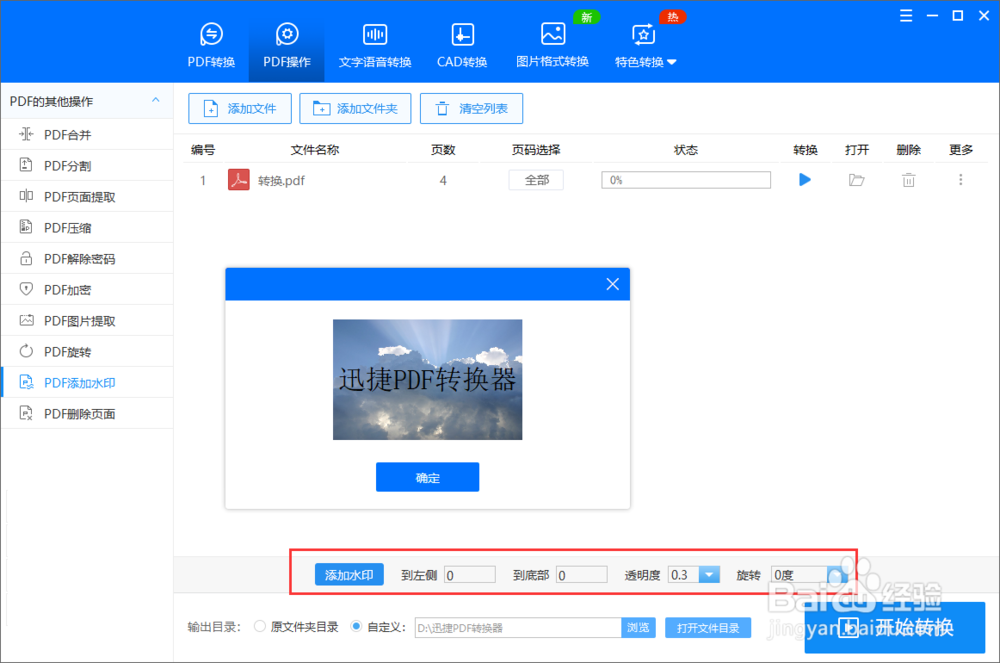Expand the 特色转换 dropdown tab

pos(645,45)
